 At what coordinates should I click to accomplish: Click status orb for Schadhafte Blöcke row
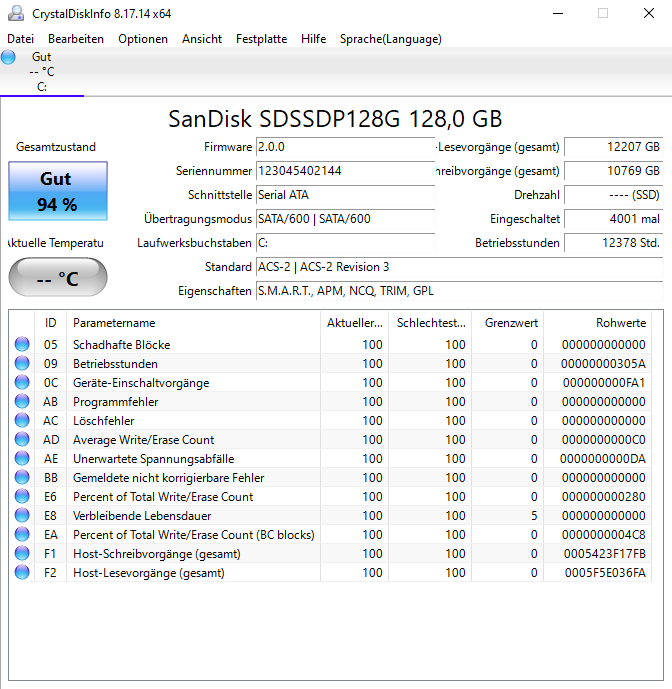pos(22,344)
